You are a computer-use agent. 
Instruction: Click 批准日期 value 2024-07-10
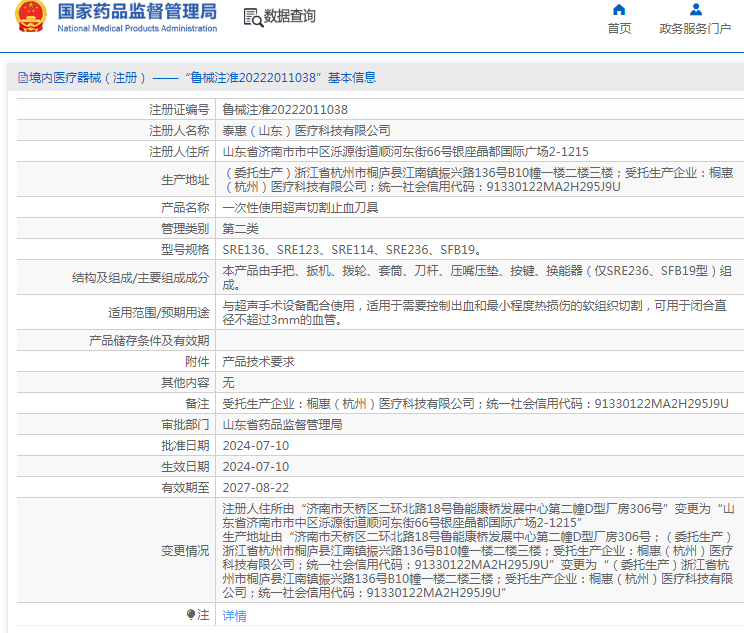coord(256,446)
